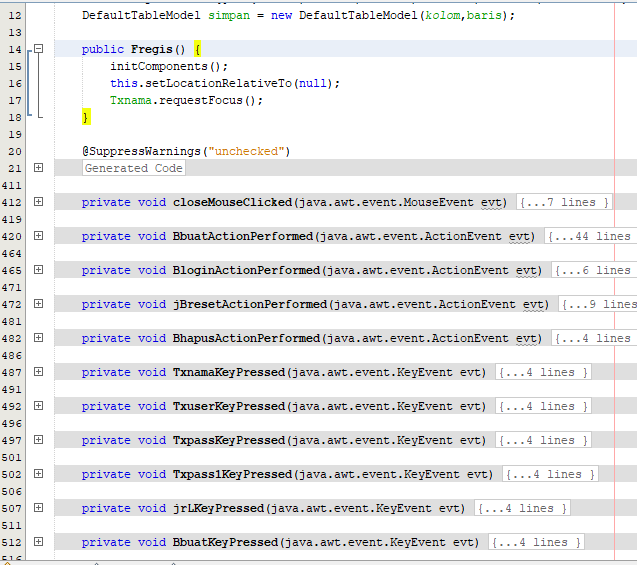Expand TxnamaKeyPressed method fold
The height and width of the screenshot is (565, 637).
[x=39, y=372]
